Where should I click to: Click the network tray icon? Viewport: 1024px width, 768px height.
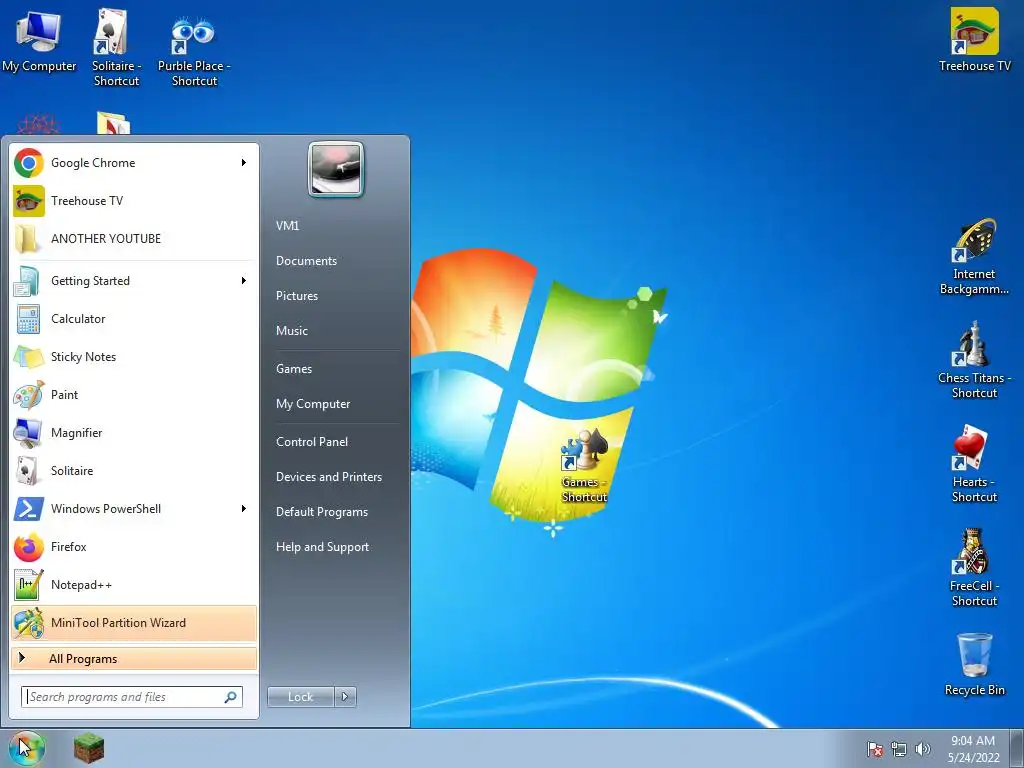(899, 749)
